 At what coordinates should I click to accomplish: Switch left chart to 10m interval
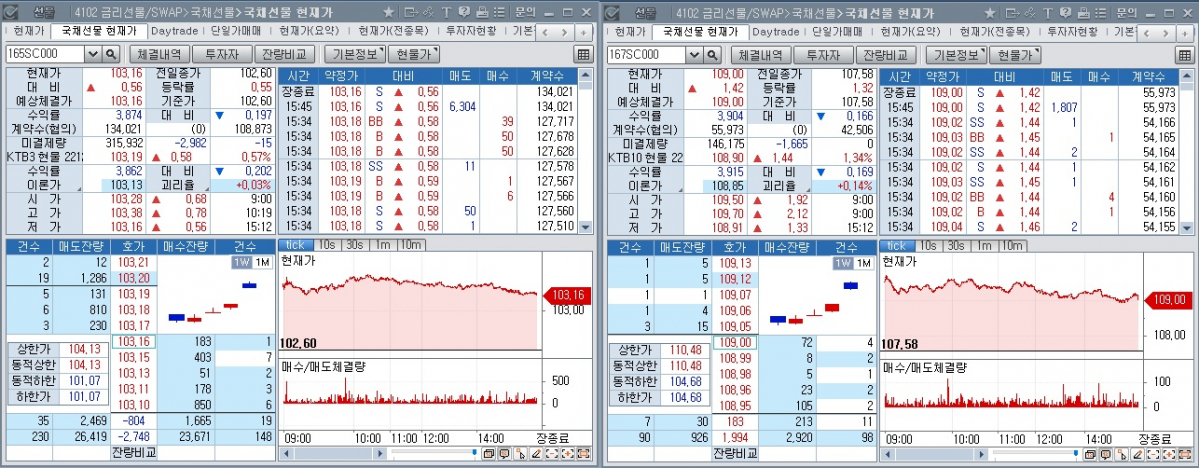coord(411,245)
